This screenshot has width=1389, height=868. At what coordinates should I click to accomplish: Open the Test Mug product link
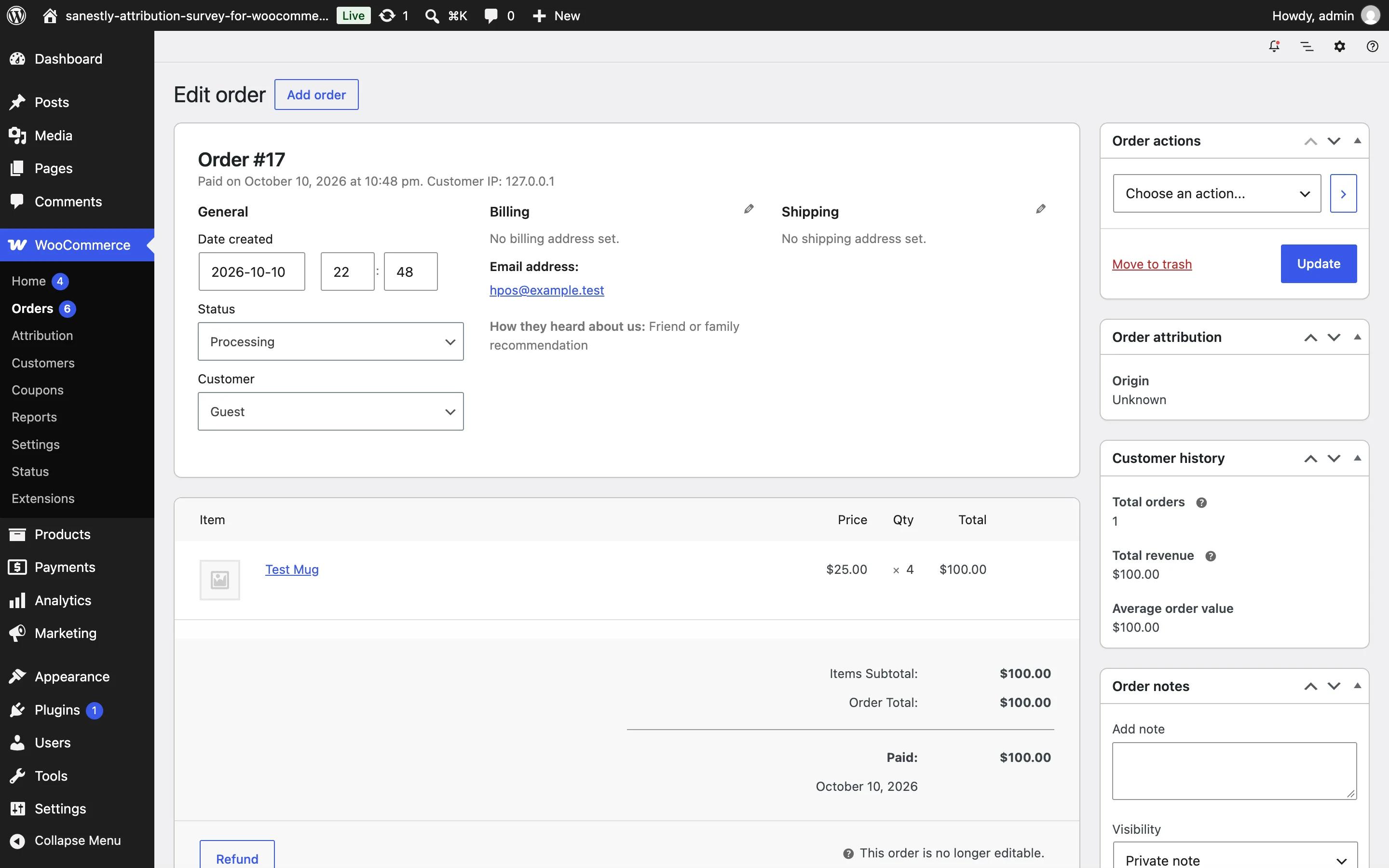pos(292,570)
